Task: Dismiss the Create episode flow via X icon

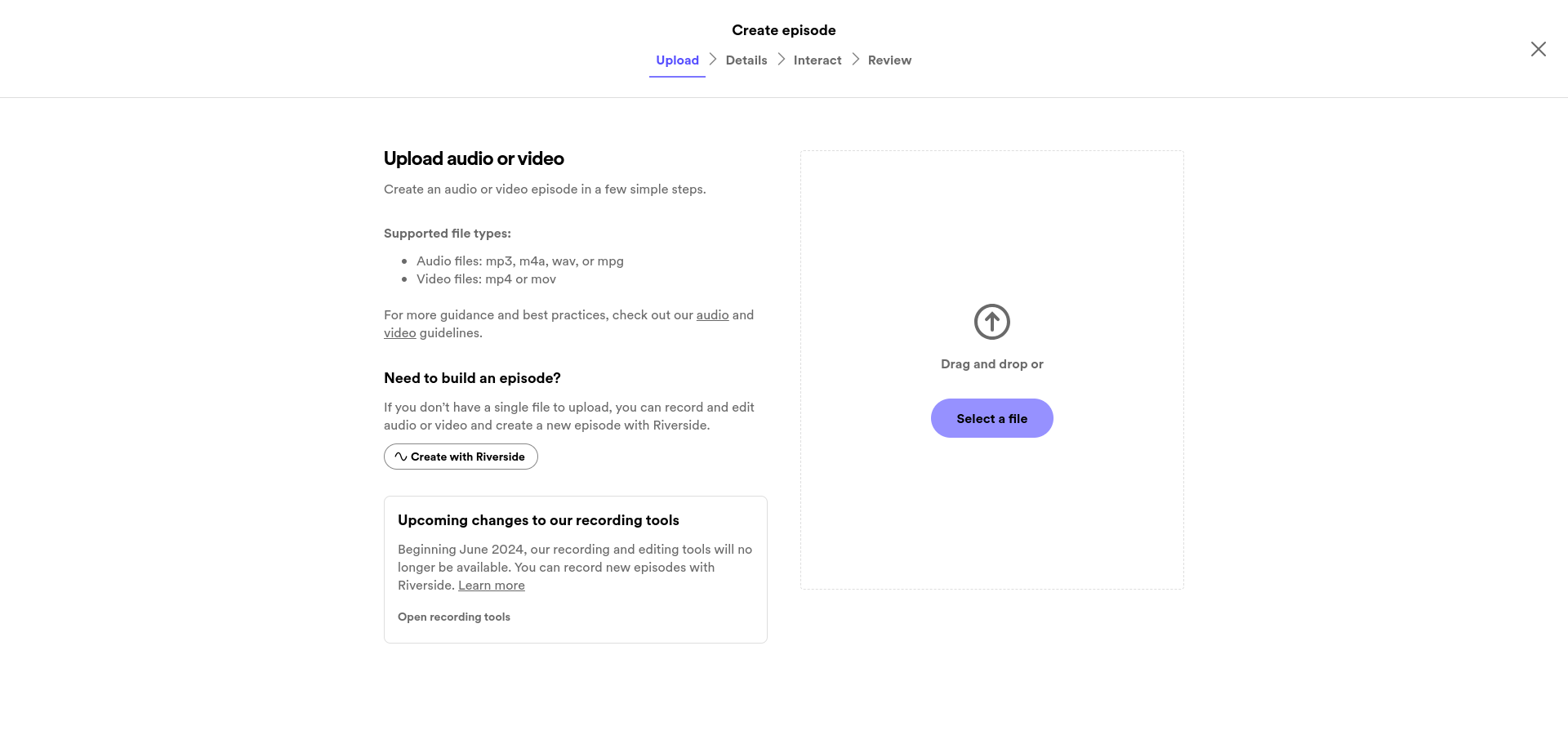Action: tap(1538, 49)
